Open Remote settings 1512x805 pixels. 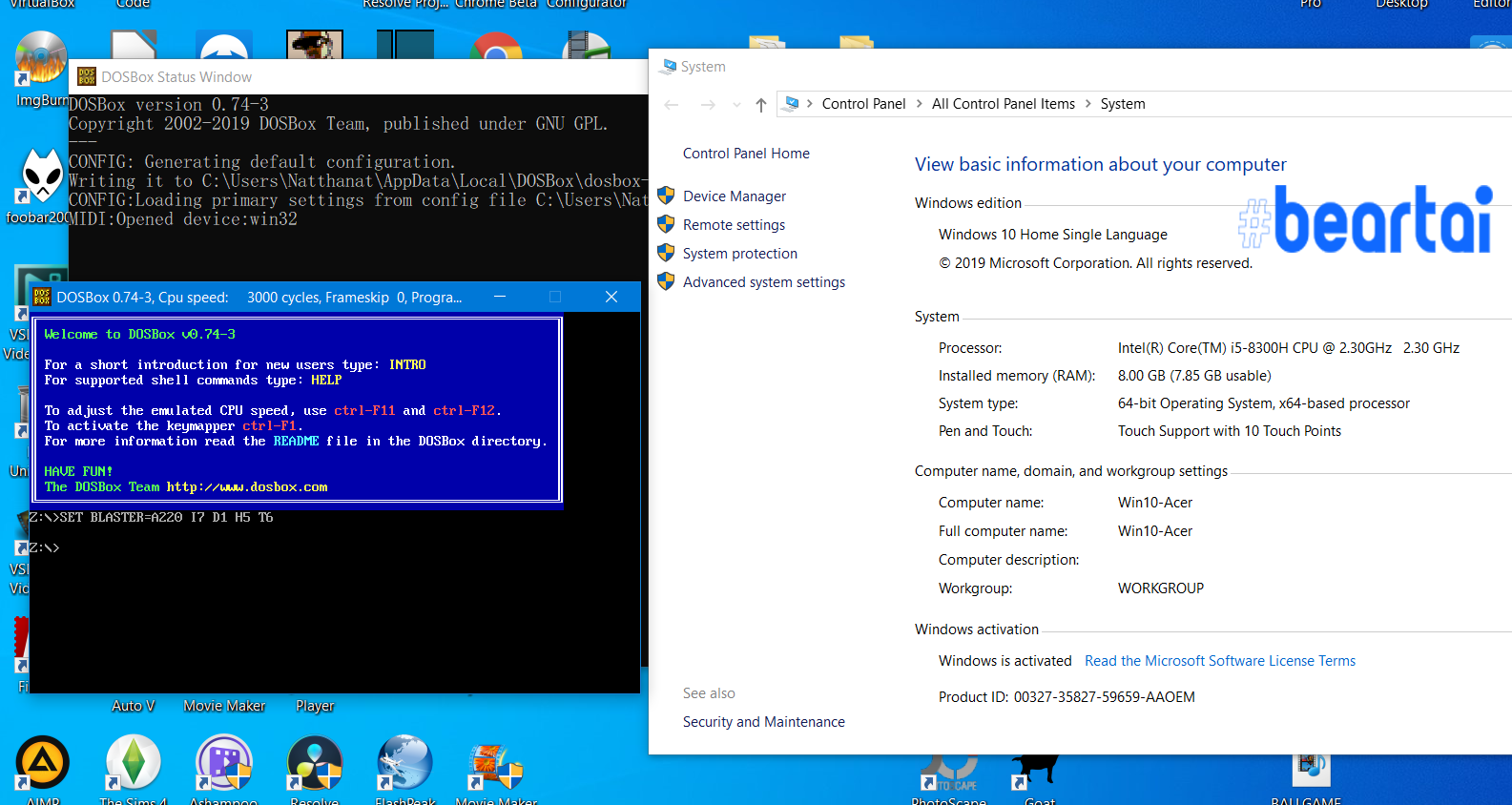pos(734,225)
